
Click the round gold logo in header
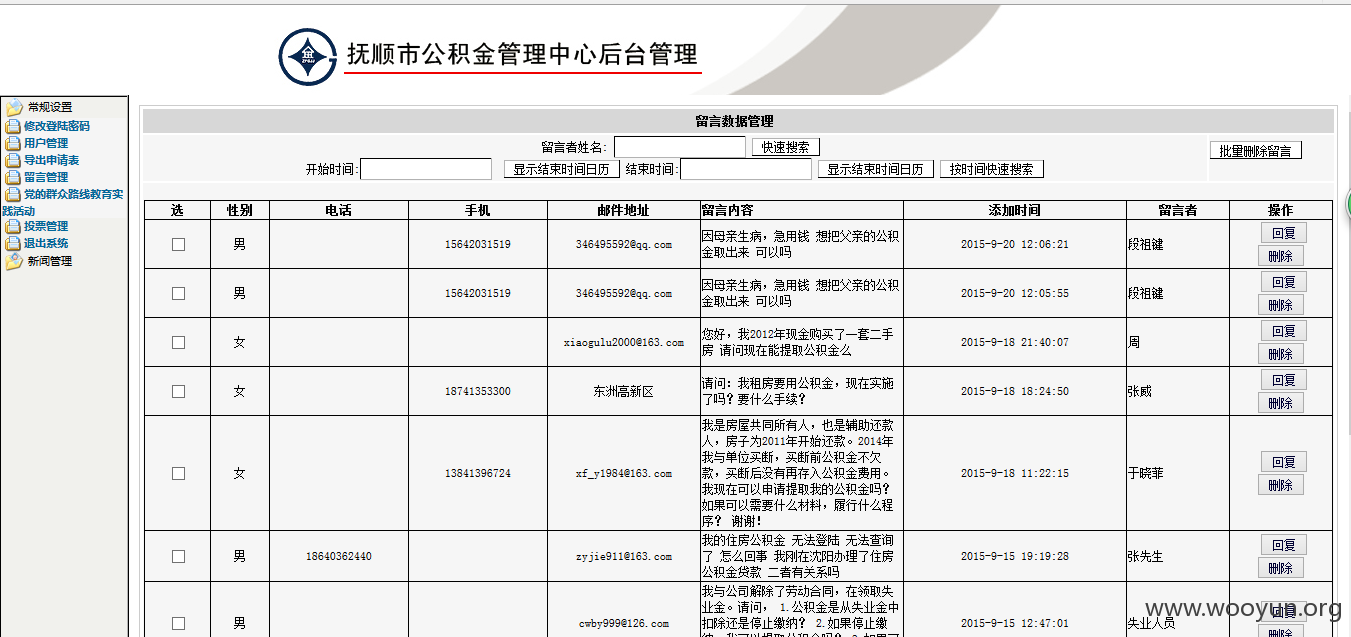click(x=308, y=55)
